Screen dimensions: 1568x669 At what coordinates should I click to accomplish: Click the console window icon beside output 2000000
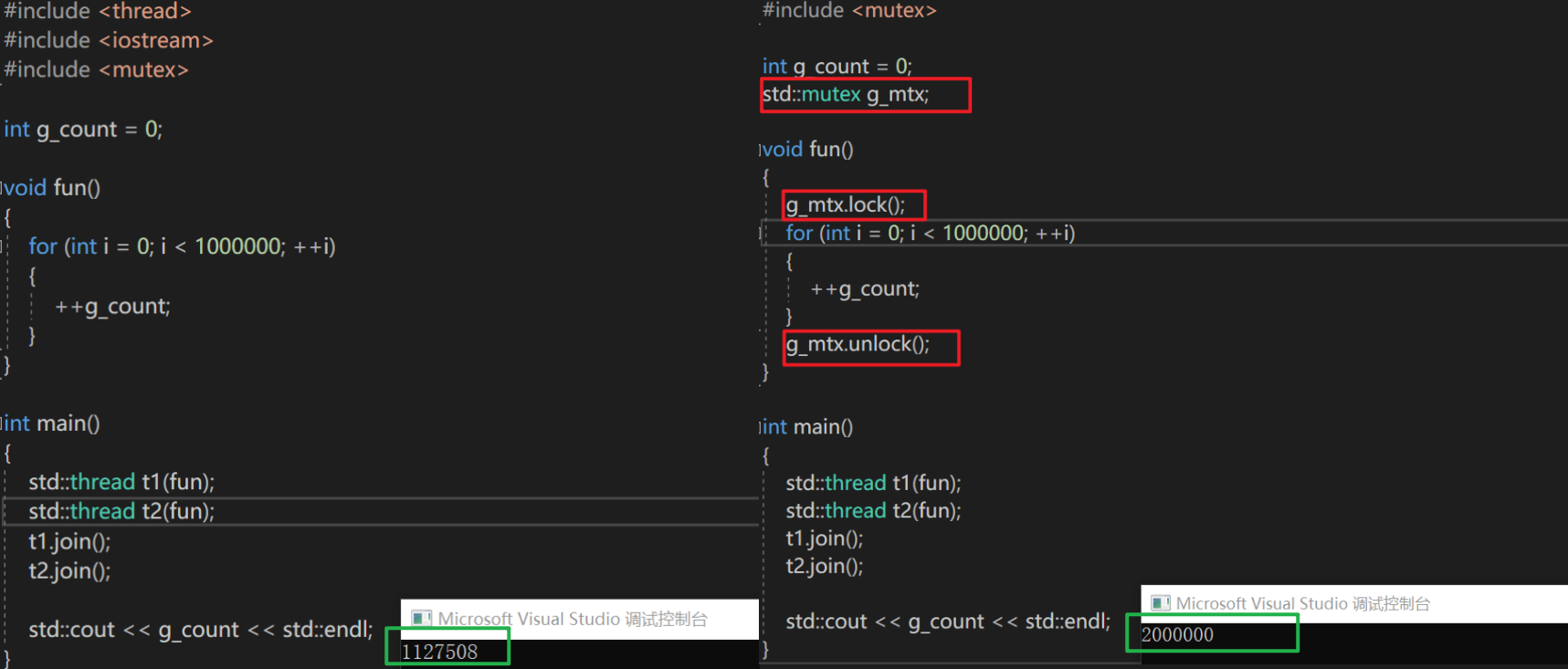[1161, 603]
